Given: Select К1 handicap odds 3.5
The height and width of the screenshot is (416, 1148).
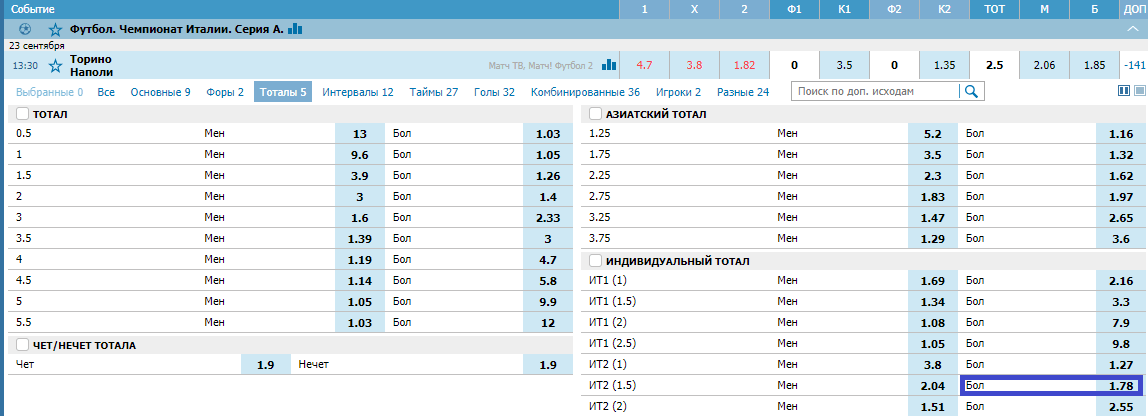Looking at the screenshot, I should click(x=844, y=65).
